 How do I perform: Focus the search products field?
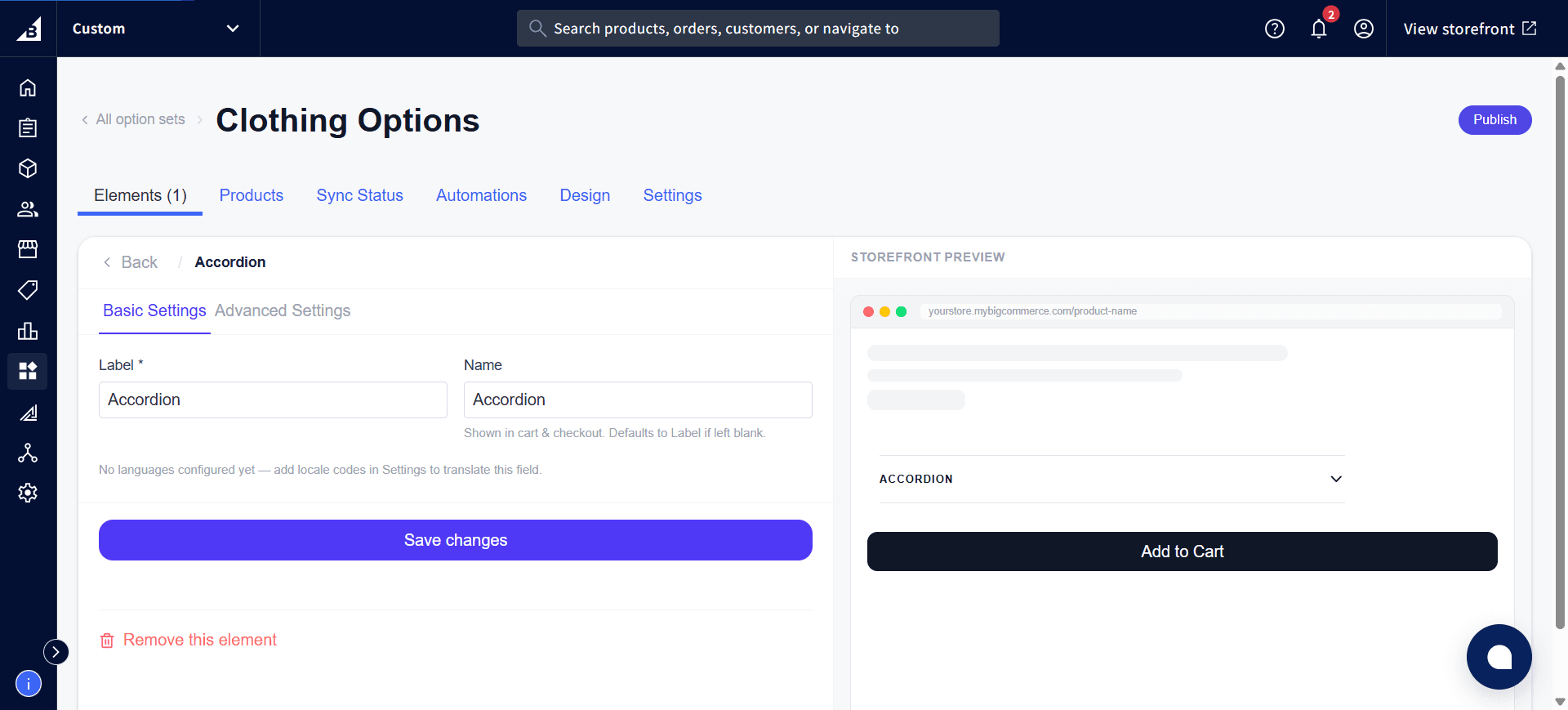coord(758,29)
